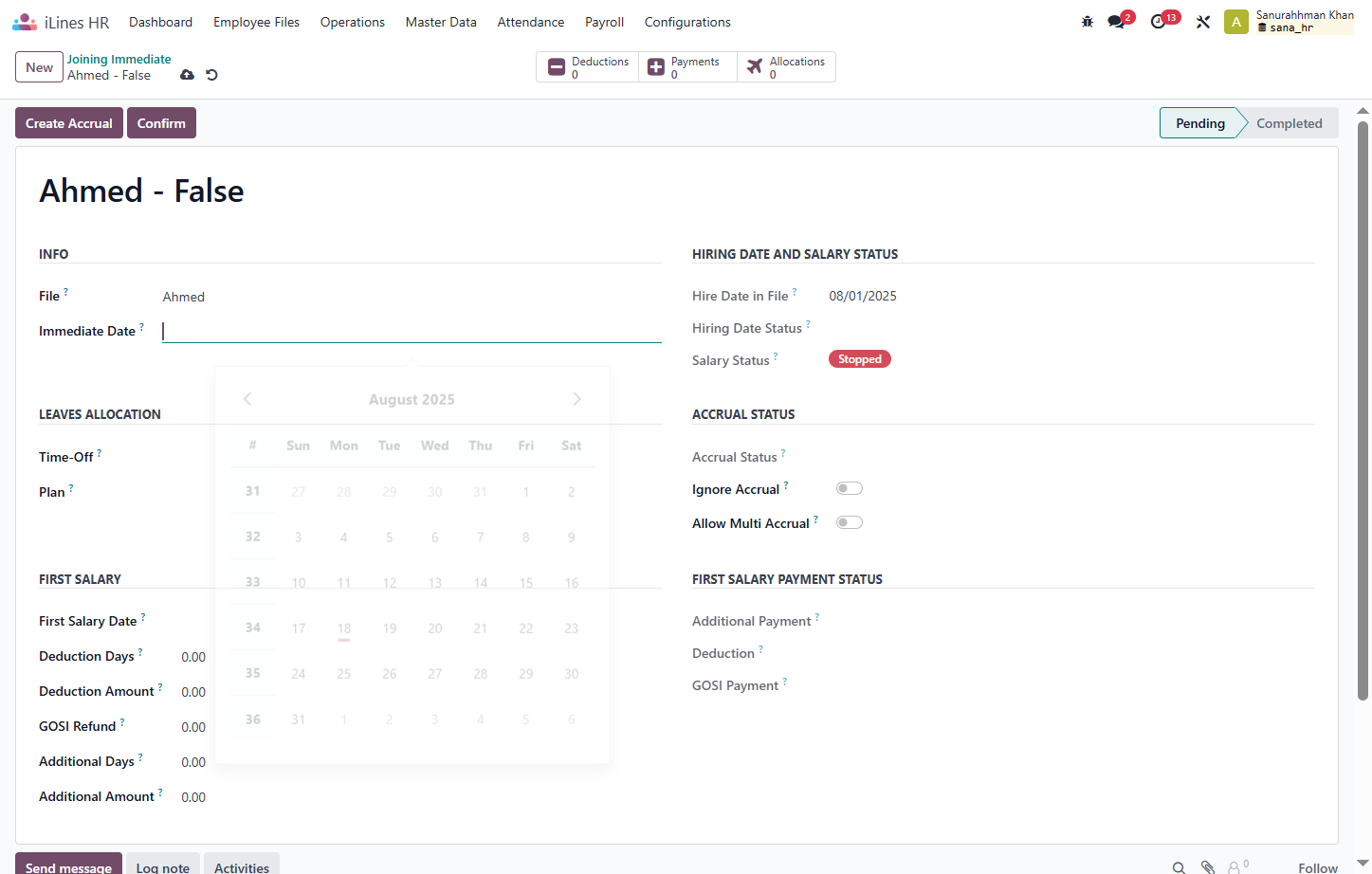Toggle the Ignore Accrual switch

[850, 488]
